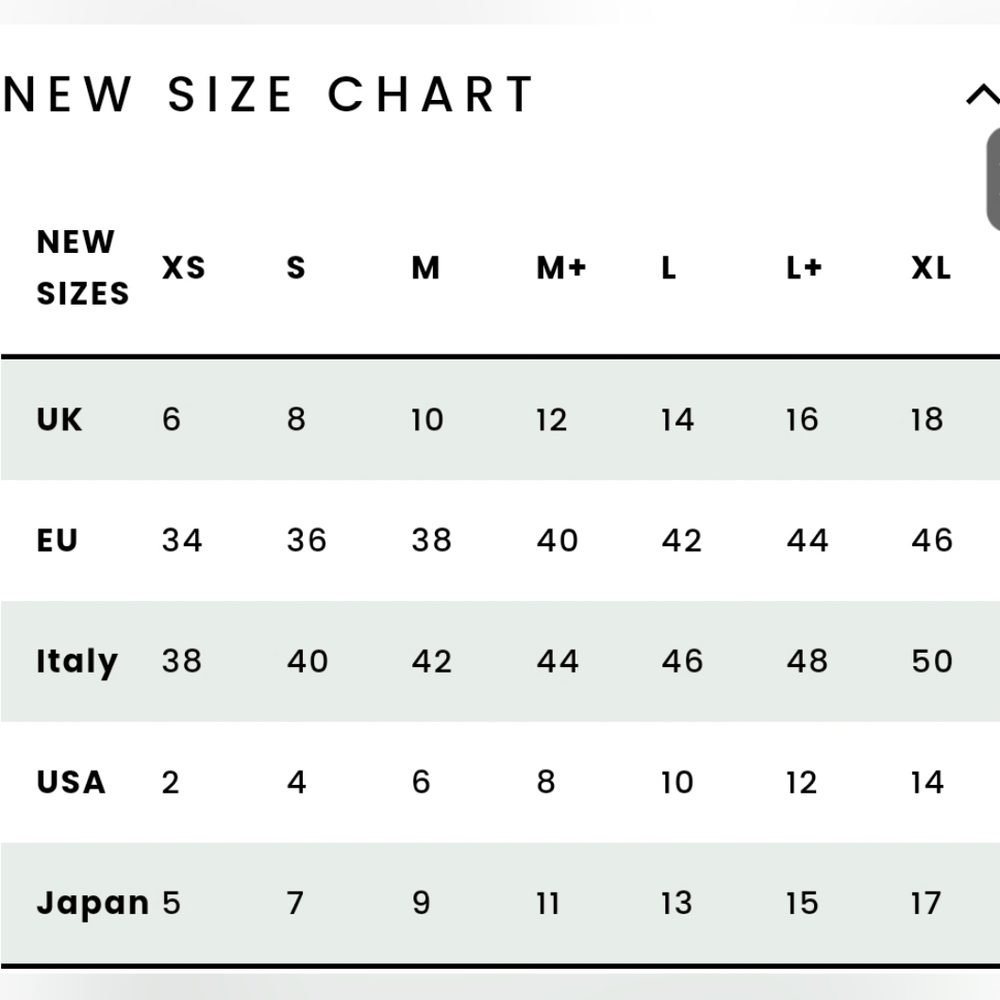Click the gray scrollbar handle
The height and width of the screenshot is (1000, 1000).
(x=993, y=180)
